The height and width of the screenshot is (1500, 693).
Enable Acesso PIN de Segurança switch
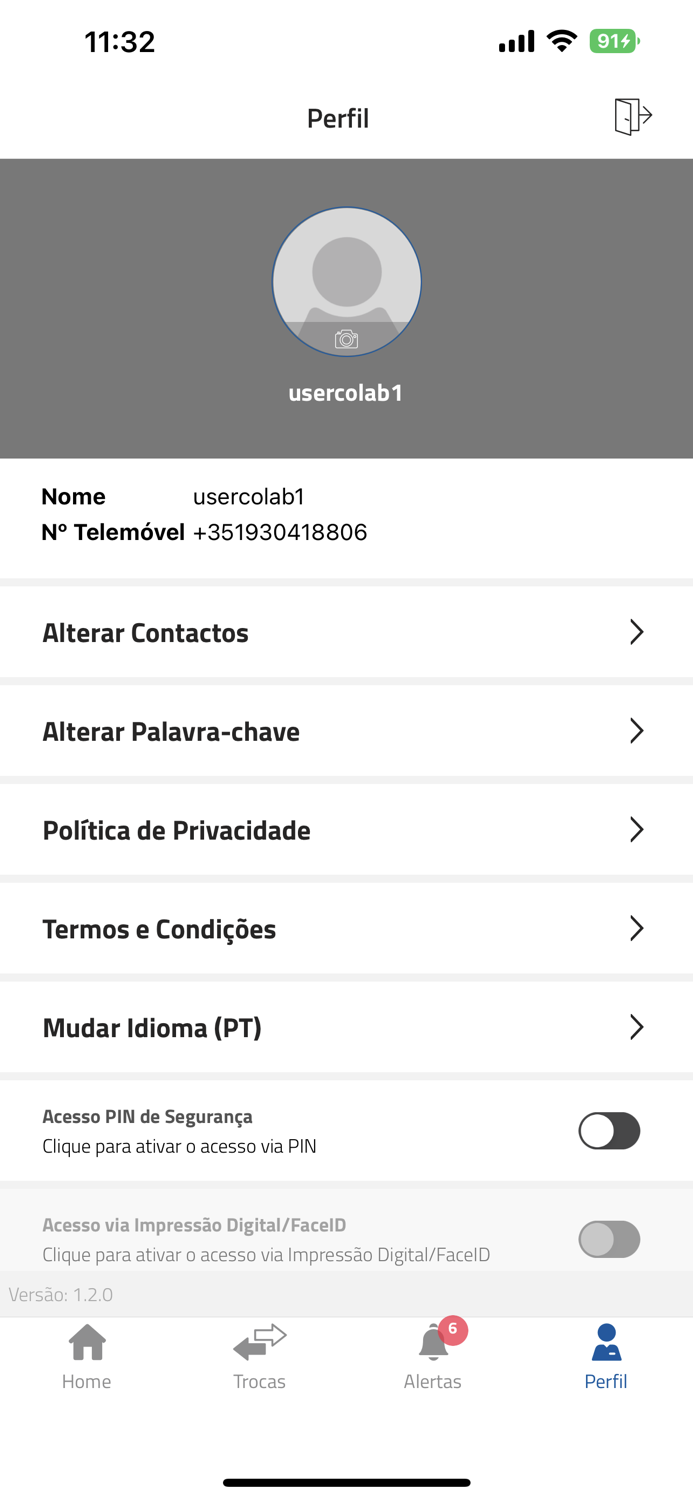(609, 1130)
